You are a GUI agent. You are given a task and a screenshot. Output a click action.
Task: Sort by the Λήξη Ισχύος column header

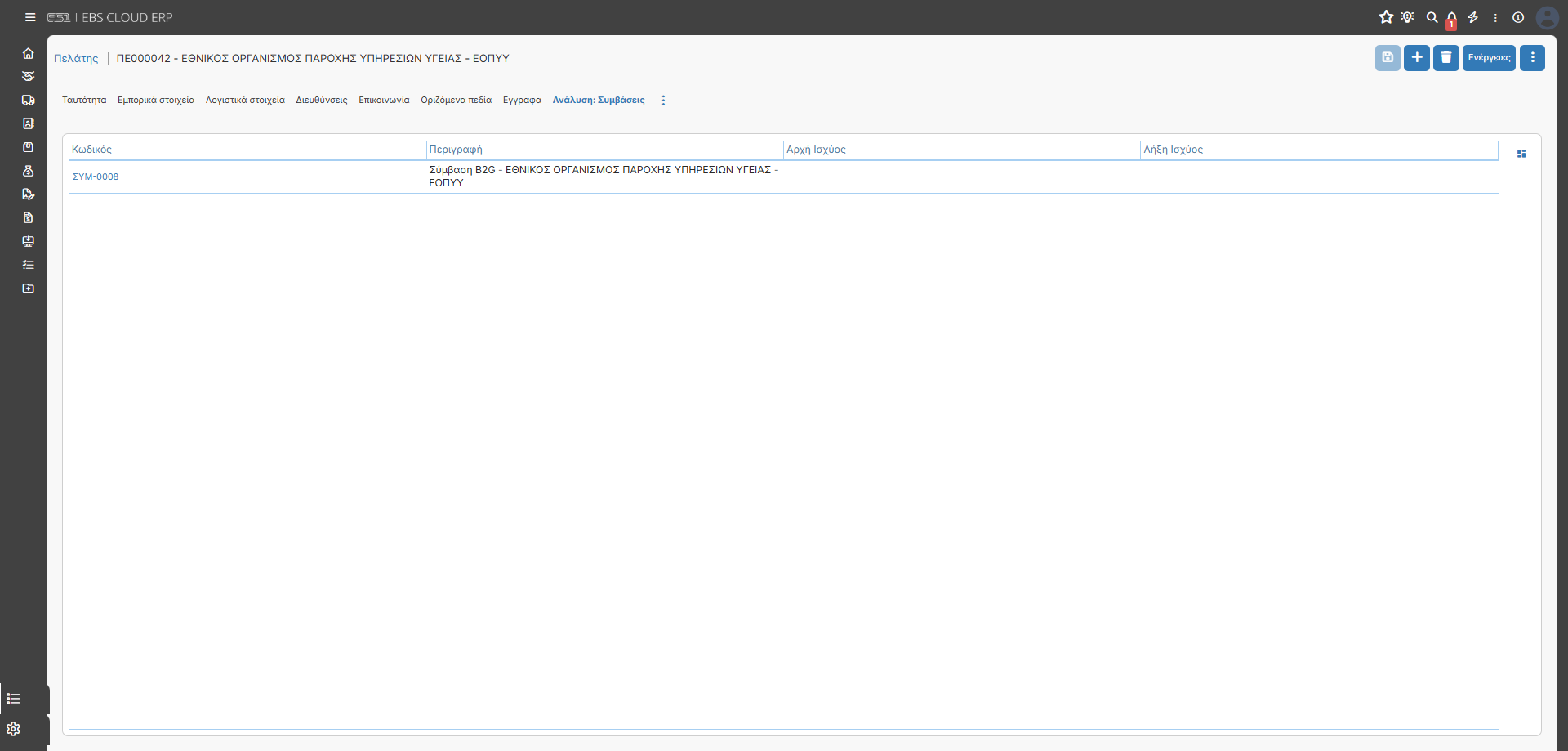click(1319, 150)
